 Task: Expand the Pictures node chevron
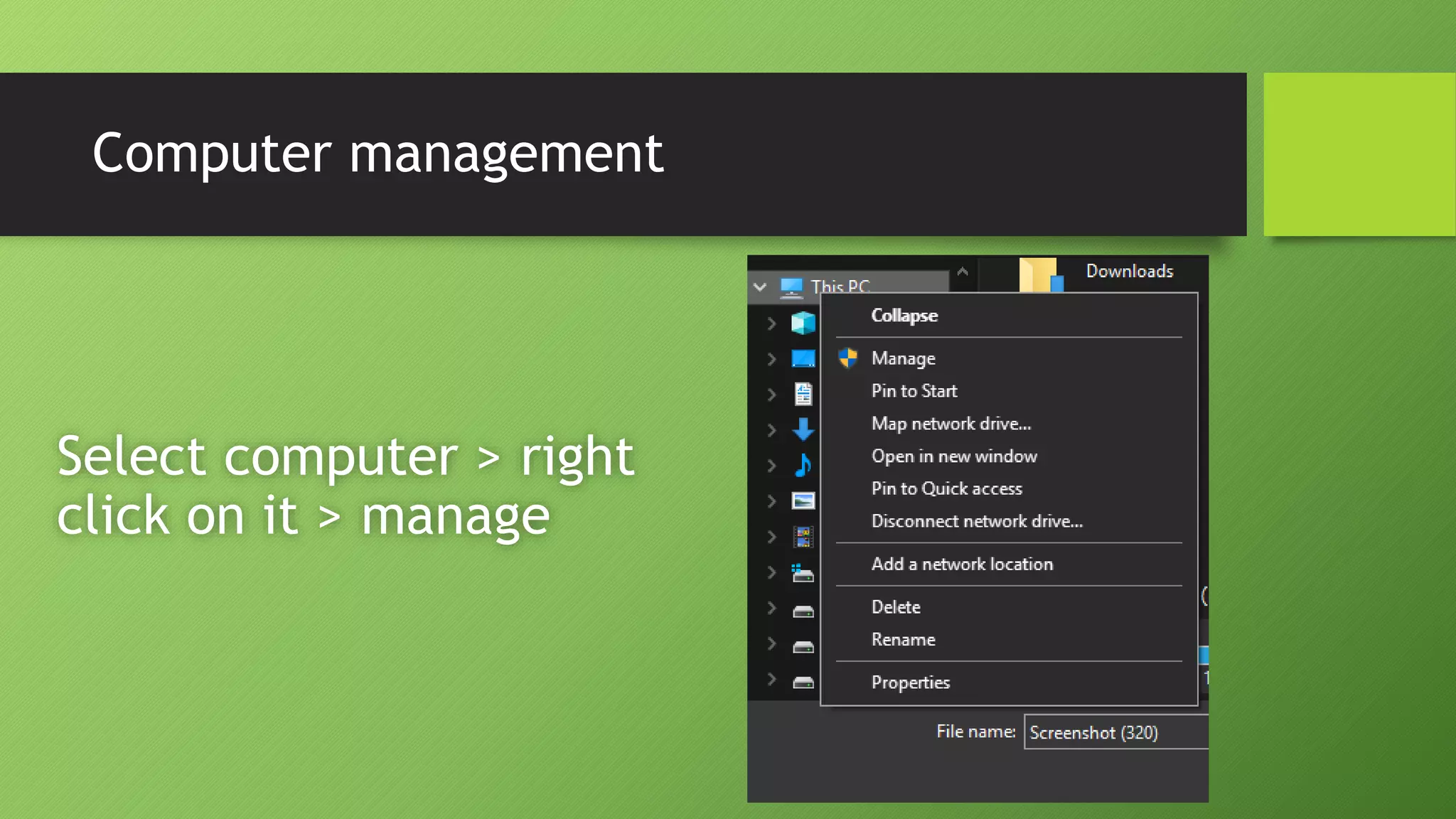point(771,501)
